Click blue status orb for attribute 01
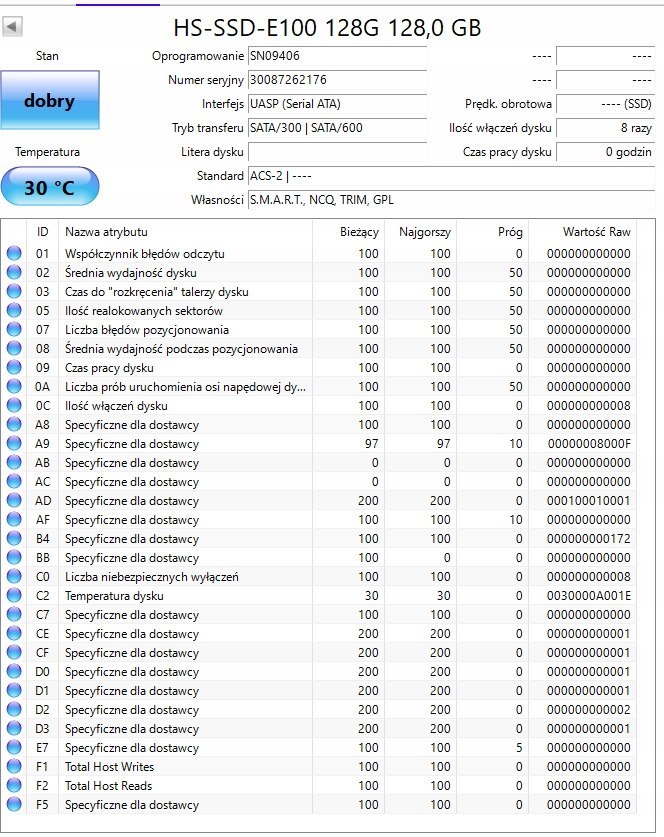This screenshot has width=664, height=837. (14, 254)
